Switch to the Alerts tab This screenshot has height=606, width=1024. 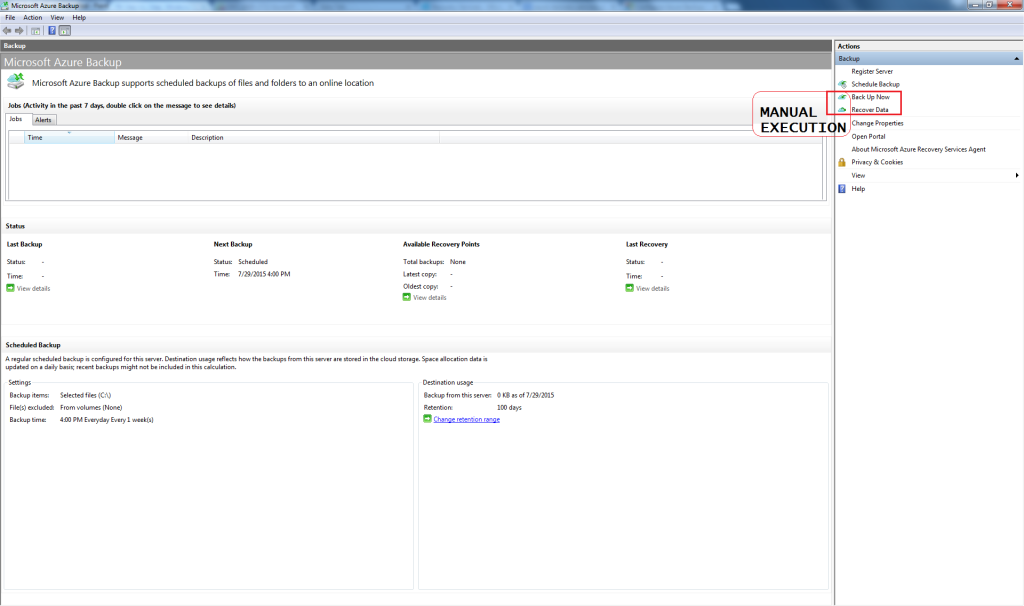43,120
